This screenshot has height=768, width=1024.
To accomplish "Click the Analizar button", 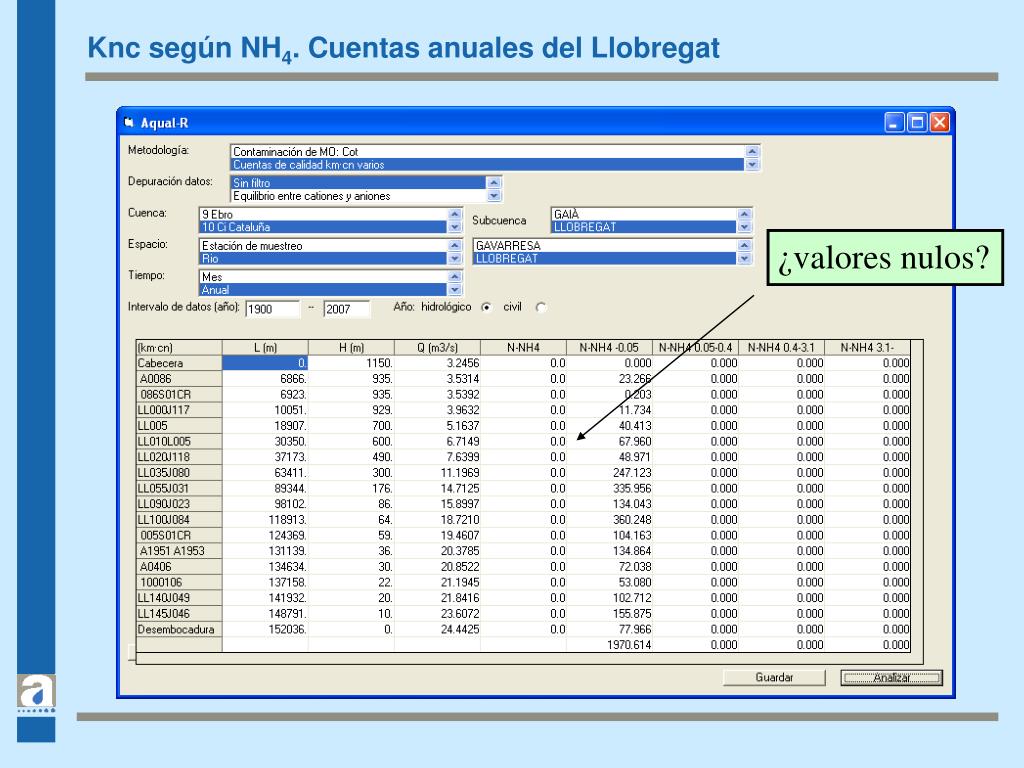I will (x=891, y=678).
